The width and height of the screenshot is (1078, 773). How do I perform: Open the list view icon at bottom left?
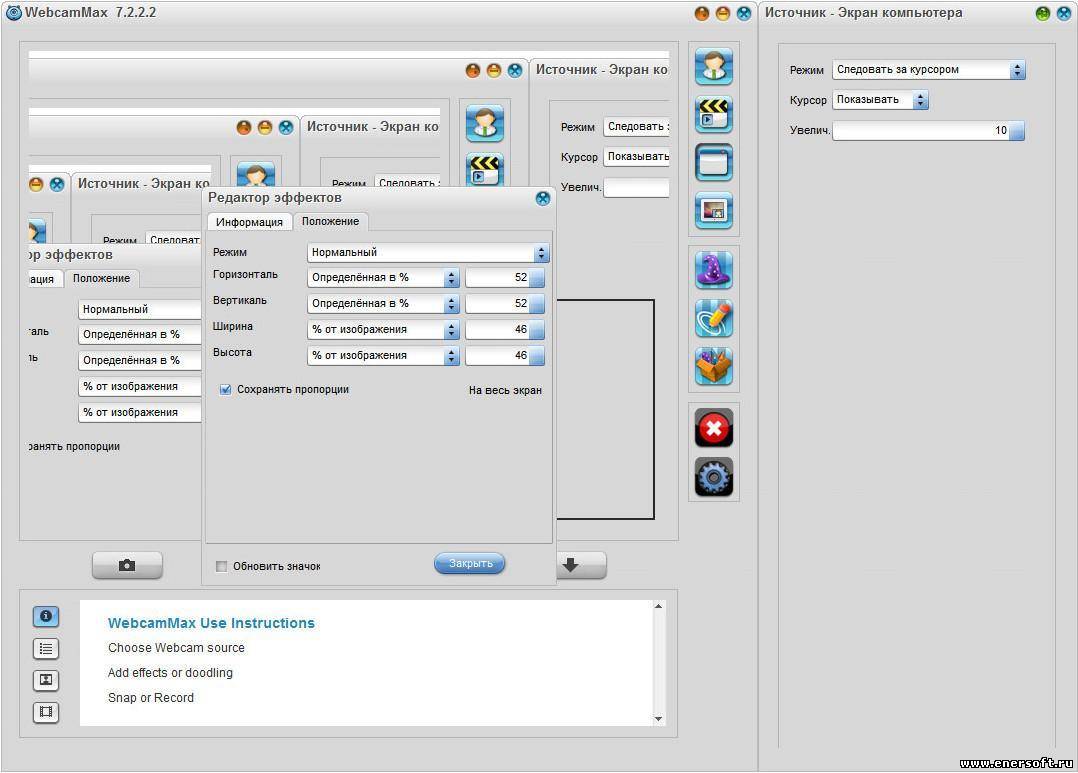pos(46,648)
